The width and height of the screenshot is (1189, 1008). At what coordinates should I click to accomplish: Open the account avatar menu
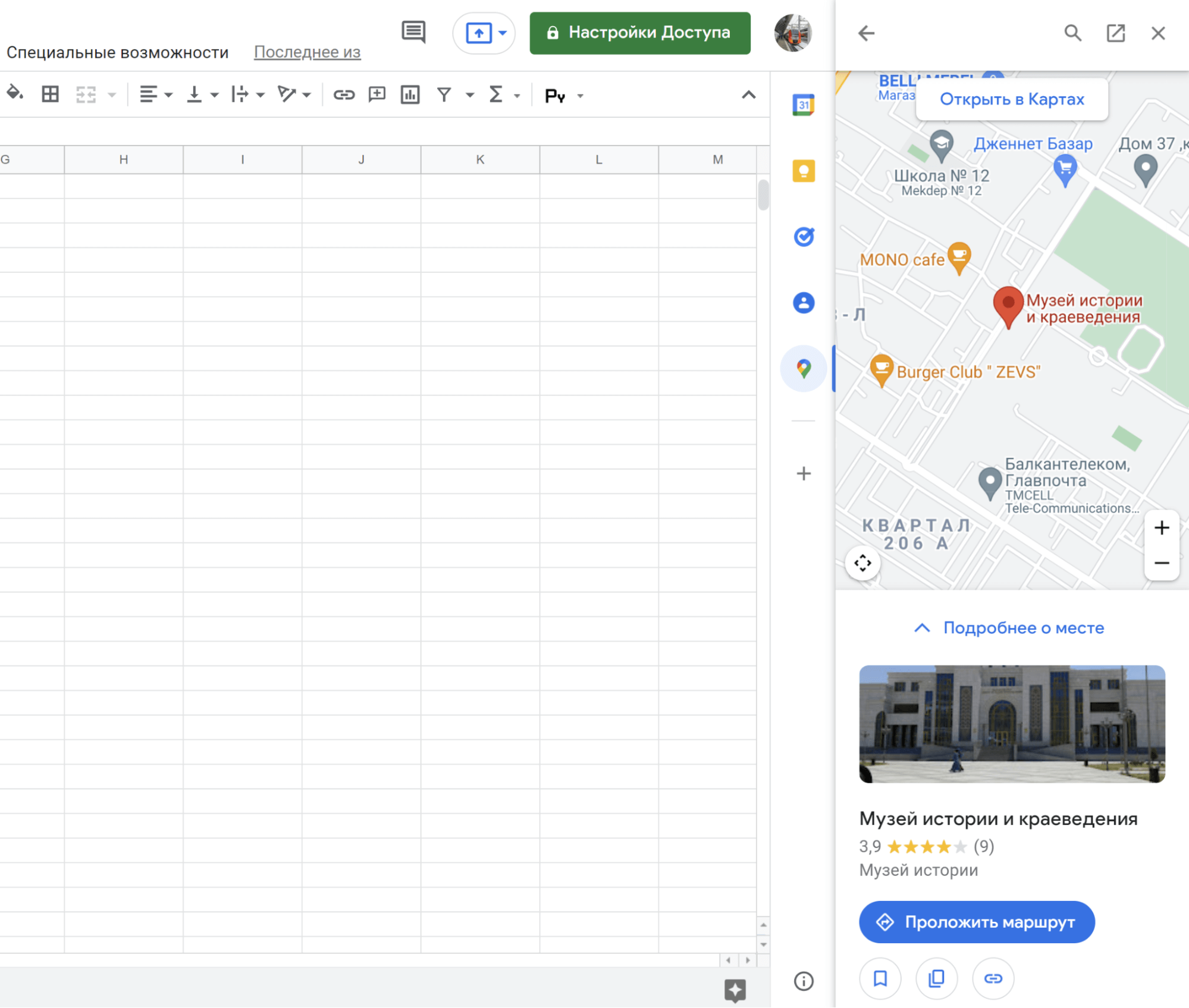(x=793, y=33)
